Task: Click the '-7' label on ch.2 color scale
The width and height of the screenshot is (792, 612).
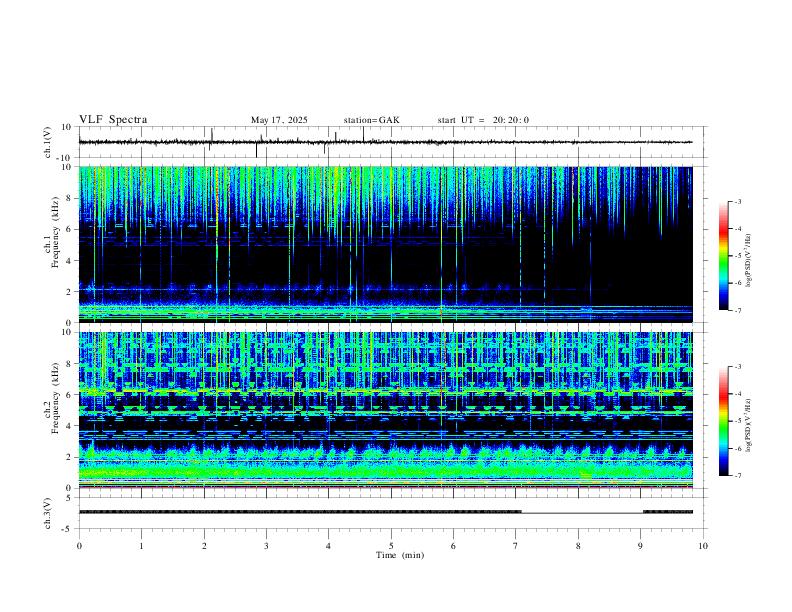Action: [738, 476]
